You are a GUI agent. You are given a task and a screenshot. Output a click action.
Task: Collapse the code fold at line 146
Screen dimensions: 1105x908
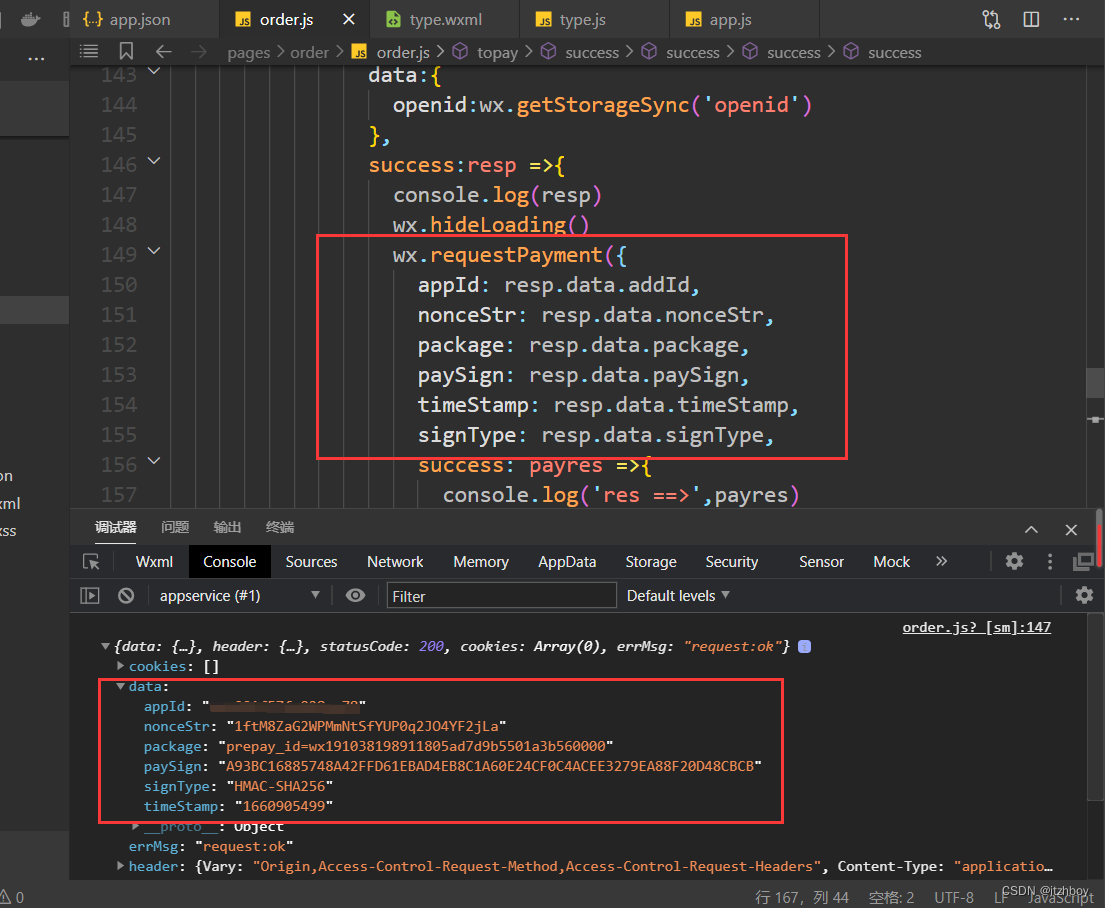pos(154,161)
